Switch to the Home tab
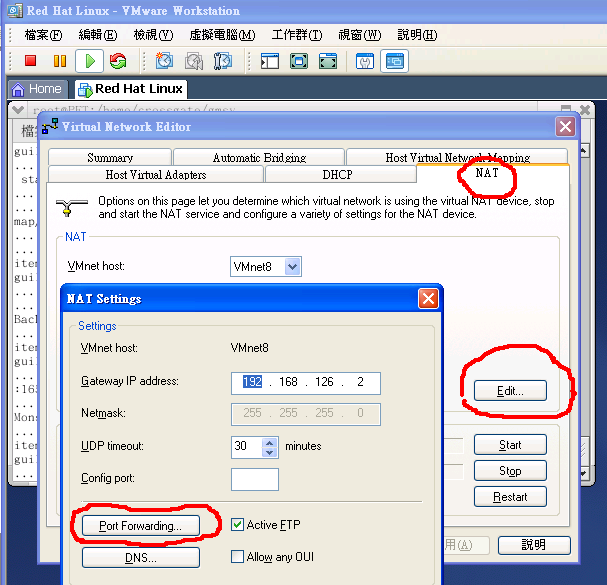607x585 pixels. [38, 89]
